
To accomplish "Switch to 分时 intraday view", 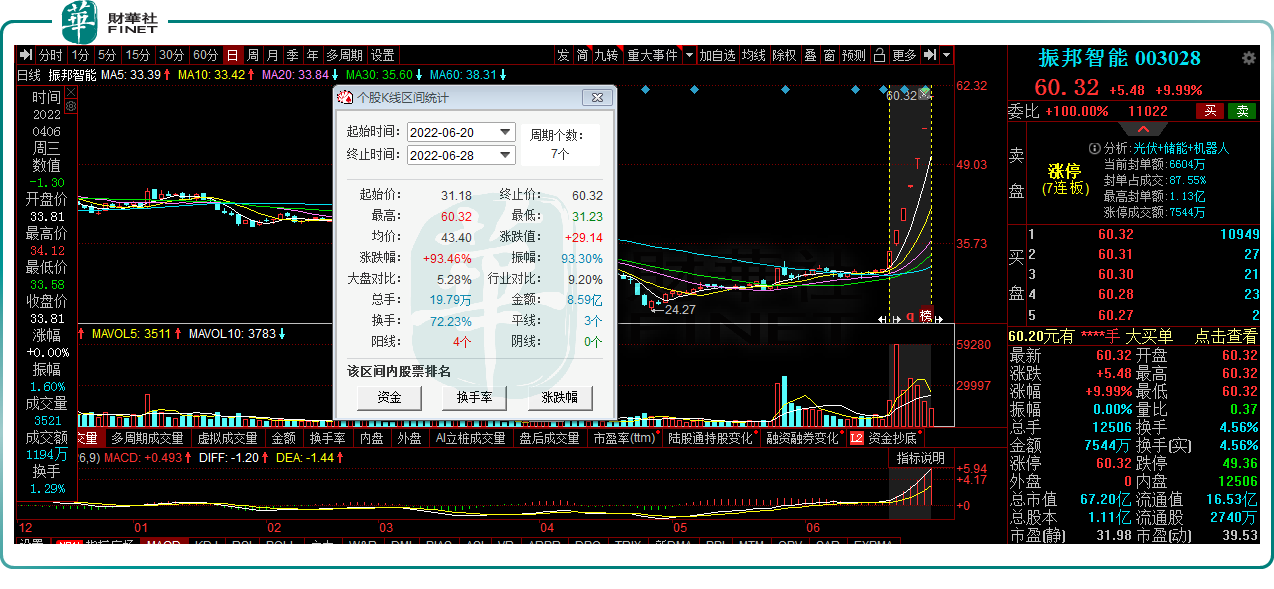I will click(x=50, y=55).
